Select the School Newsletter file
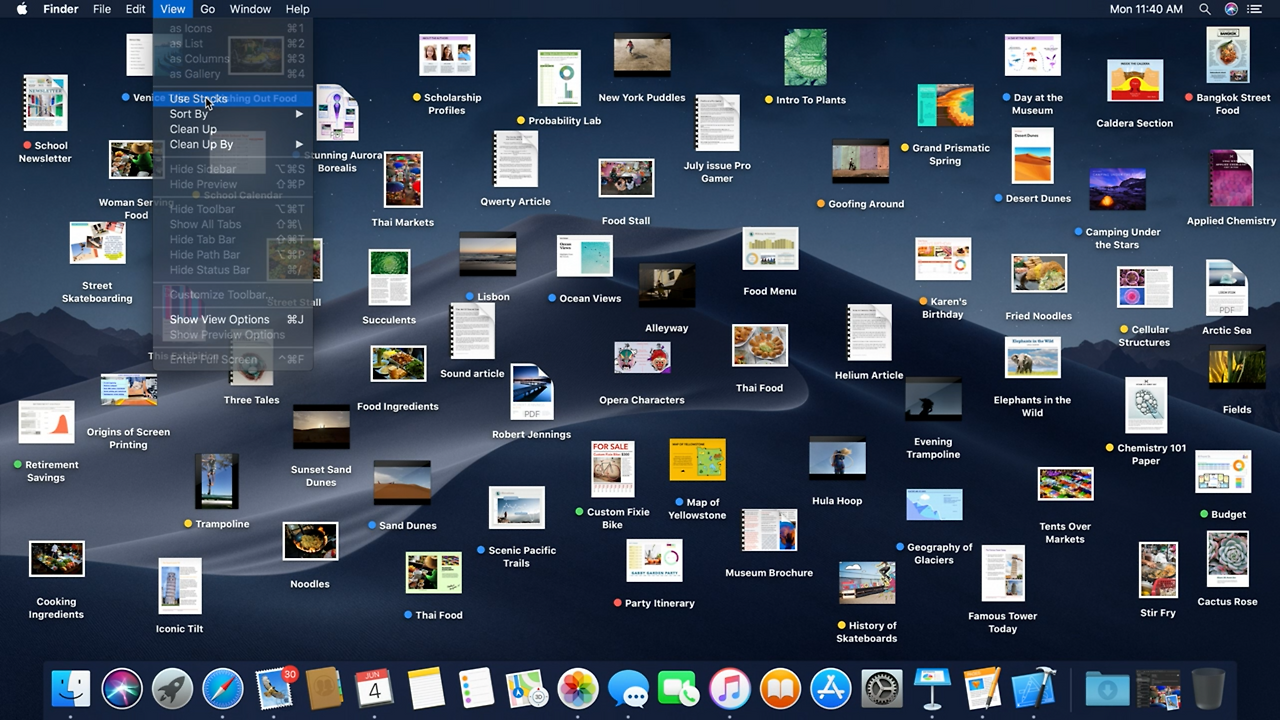The width and height of the screenshot is (1280, 720). tap(46, 102)
